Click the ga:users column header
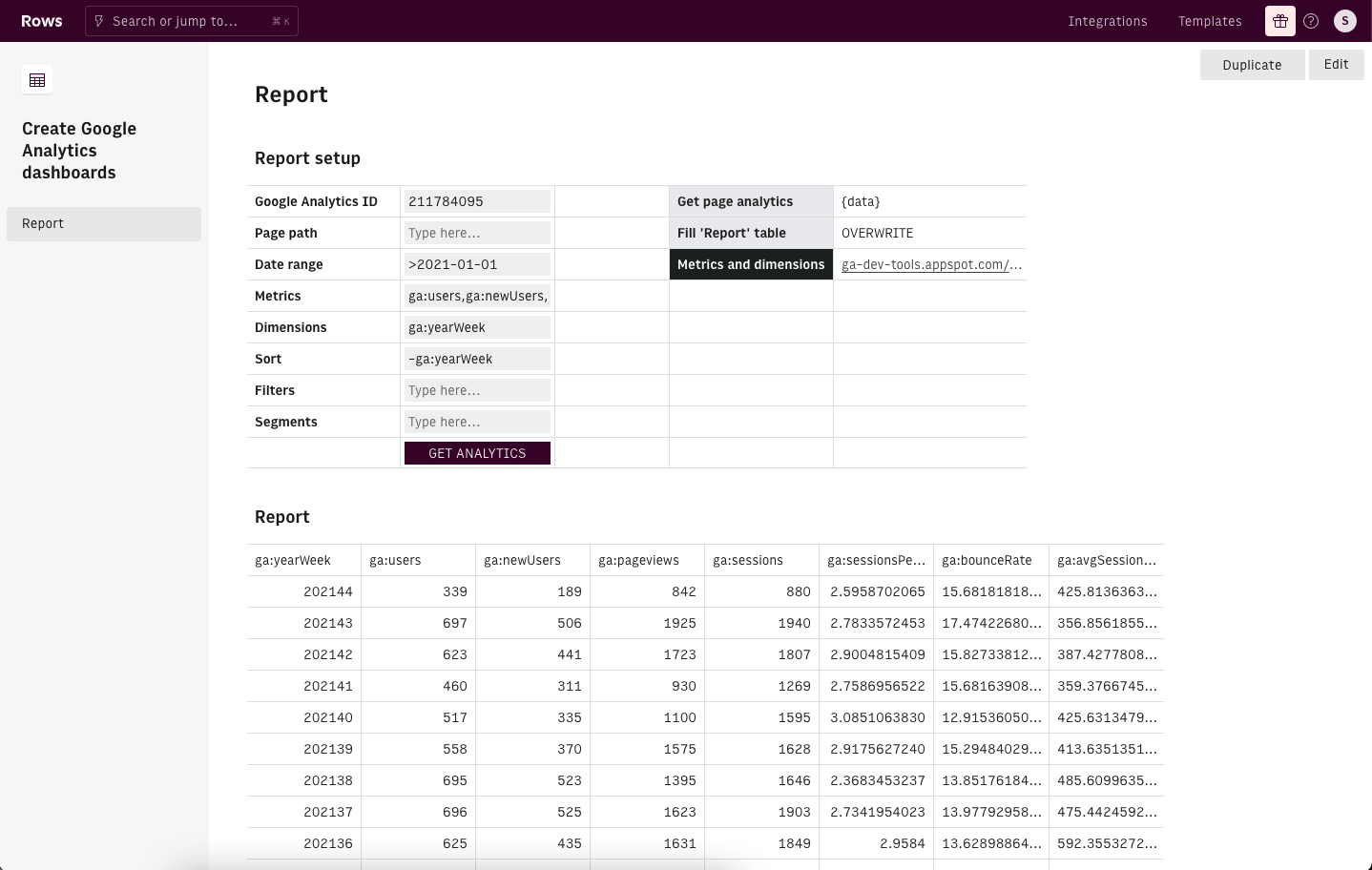This screenshot has height=870, width=1372. click(x=418, y=560)
